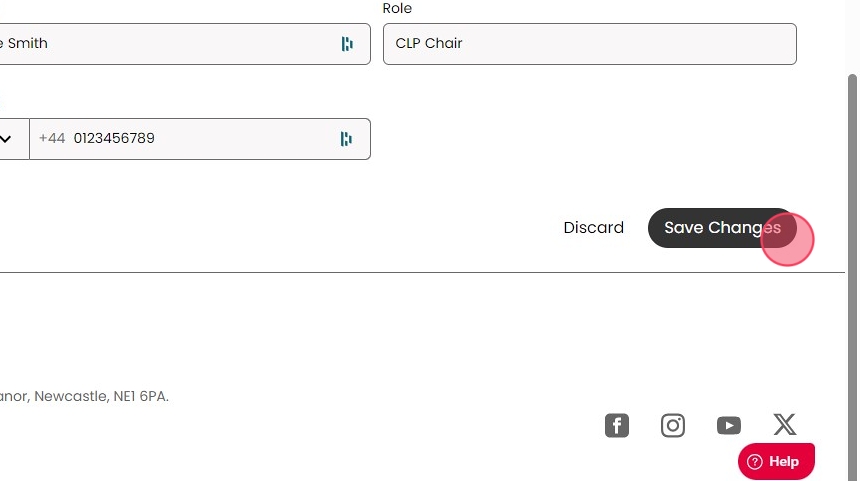The width and height of the screenshot is (860, 481).
Task: Click password manager icon in name field
Action: coord(347,44)
